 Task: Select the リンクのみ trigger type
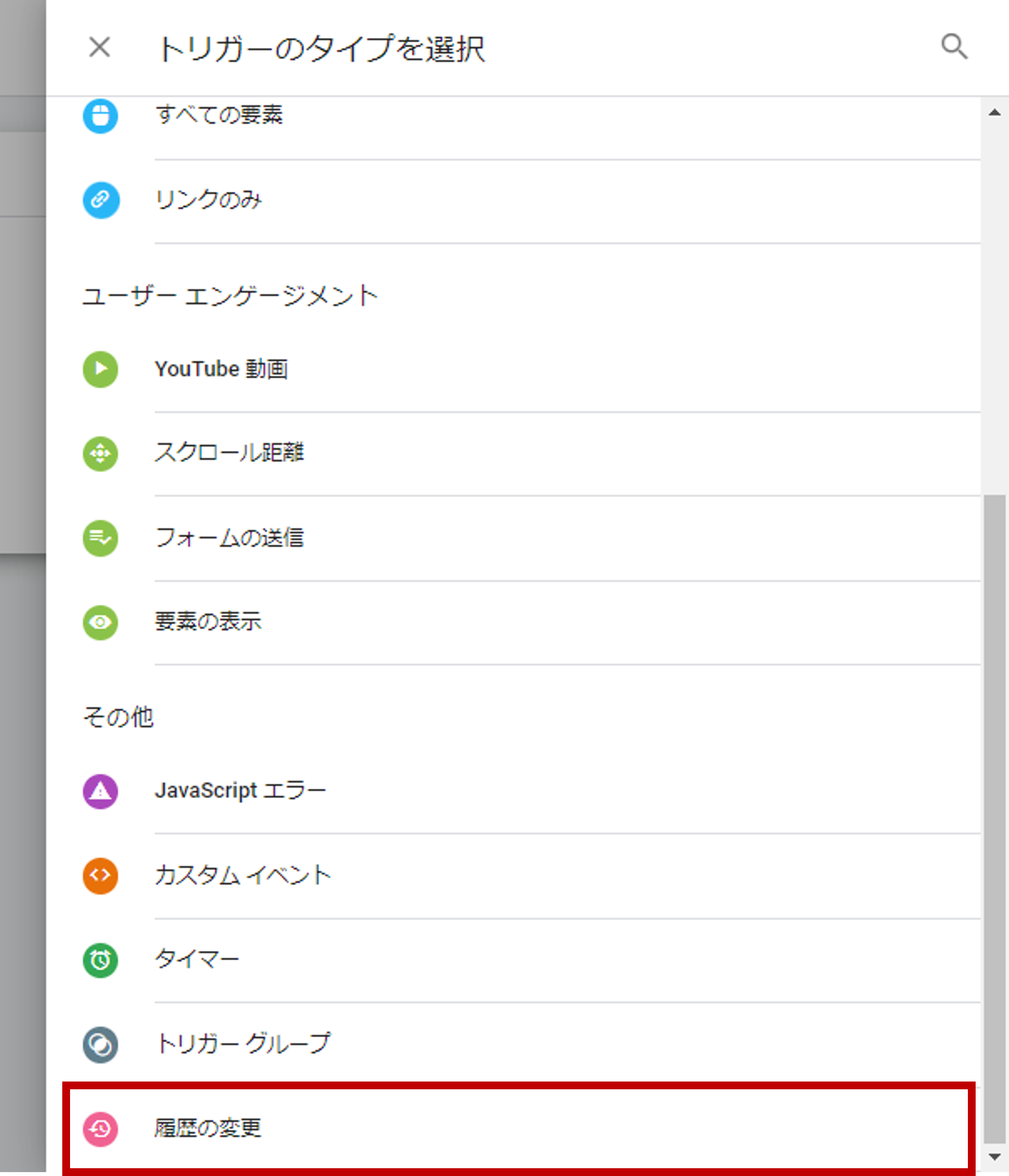coord(209,200)
